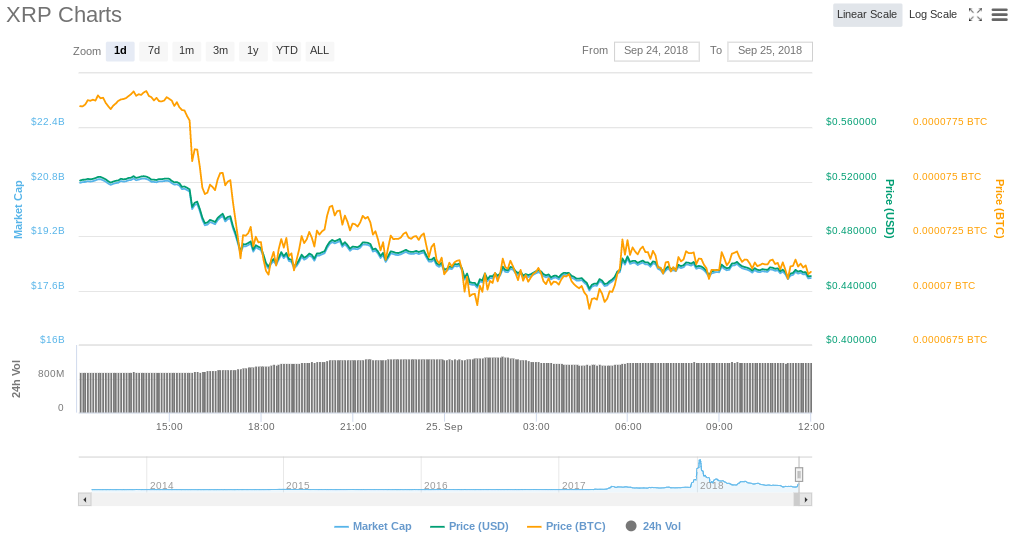This screenshot has width=1014, height=540.
Task: Toggle Price (BTC) series in legend
Action: click(566, 526)
